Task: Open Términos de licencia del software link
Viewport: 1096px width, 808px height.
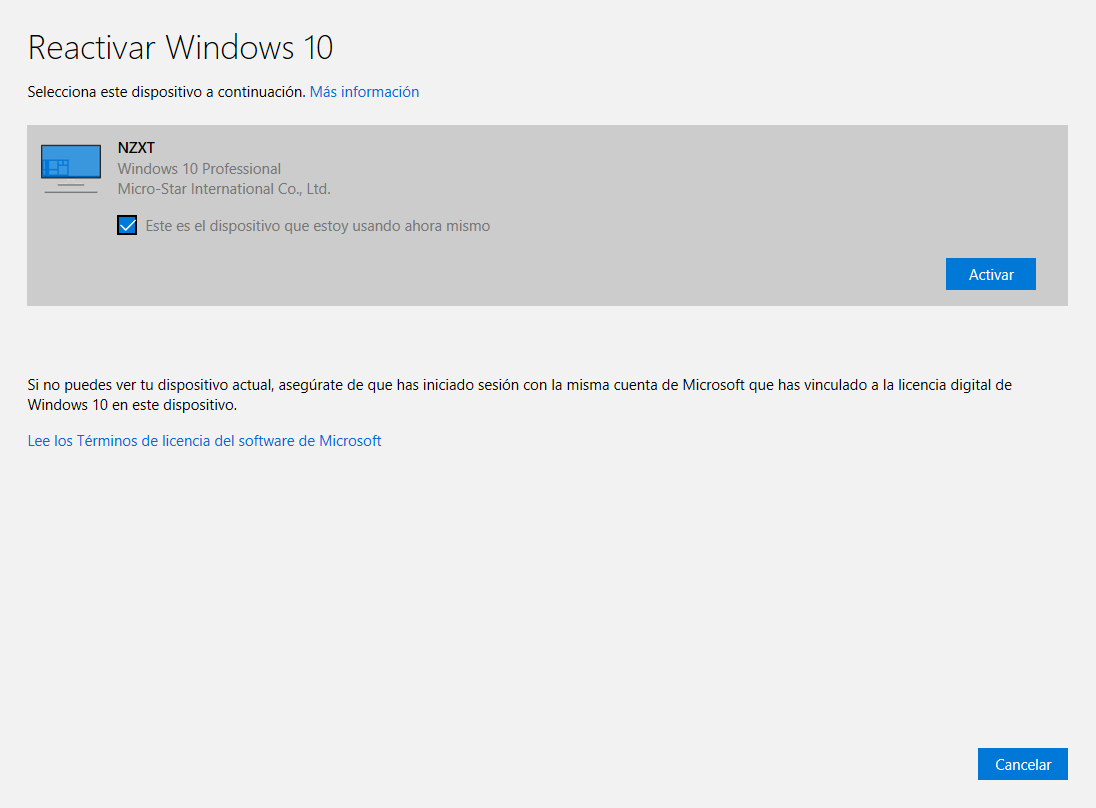Action: coord(204,440)
